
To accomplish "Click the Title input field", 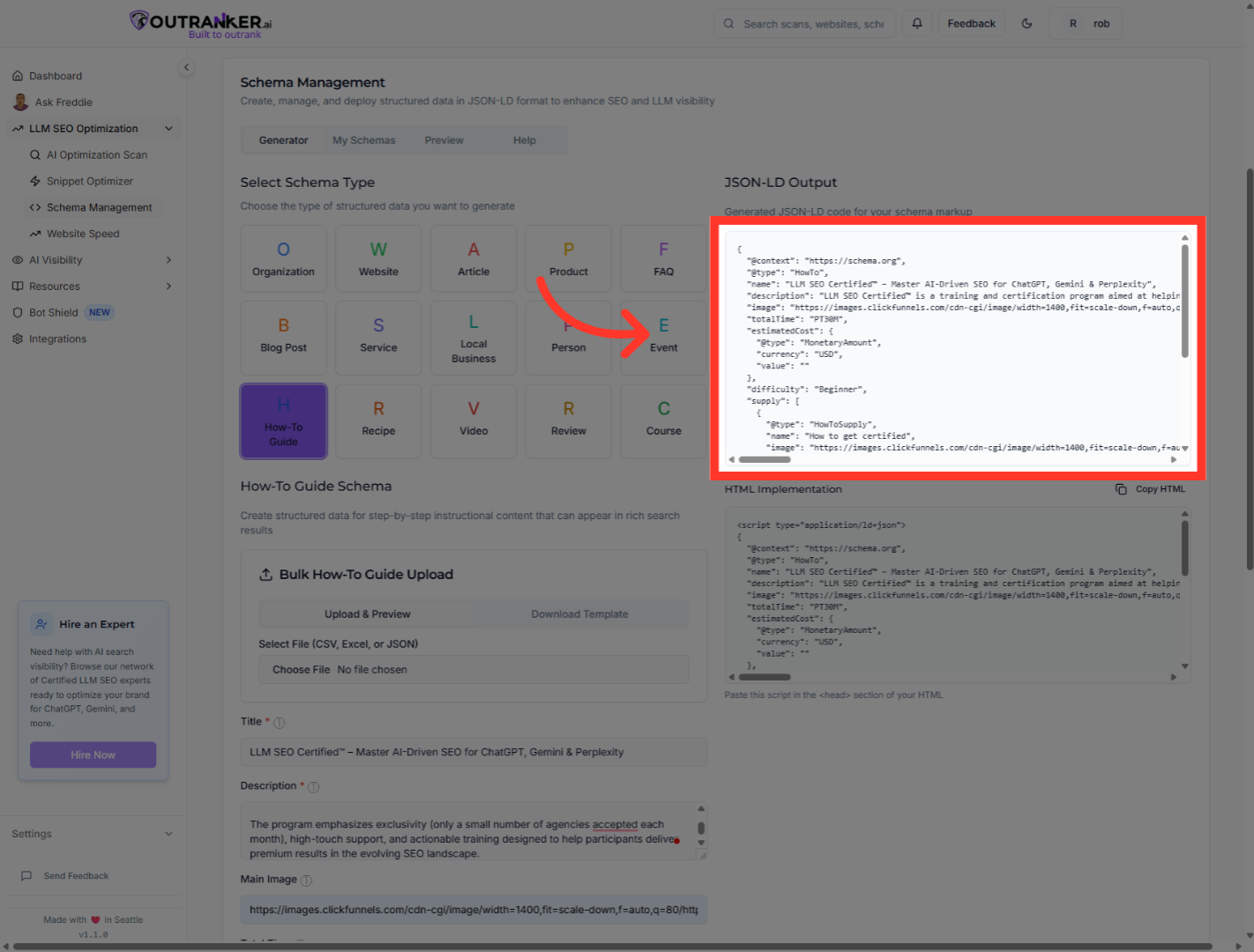I will point(474,752).
